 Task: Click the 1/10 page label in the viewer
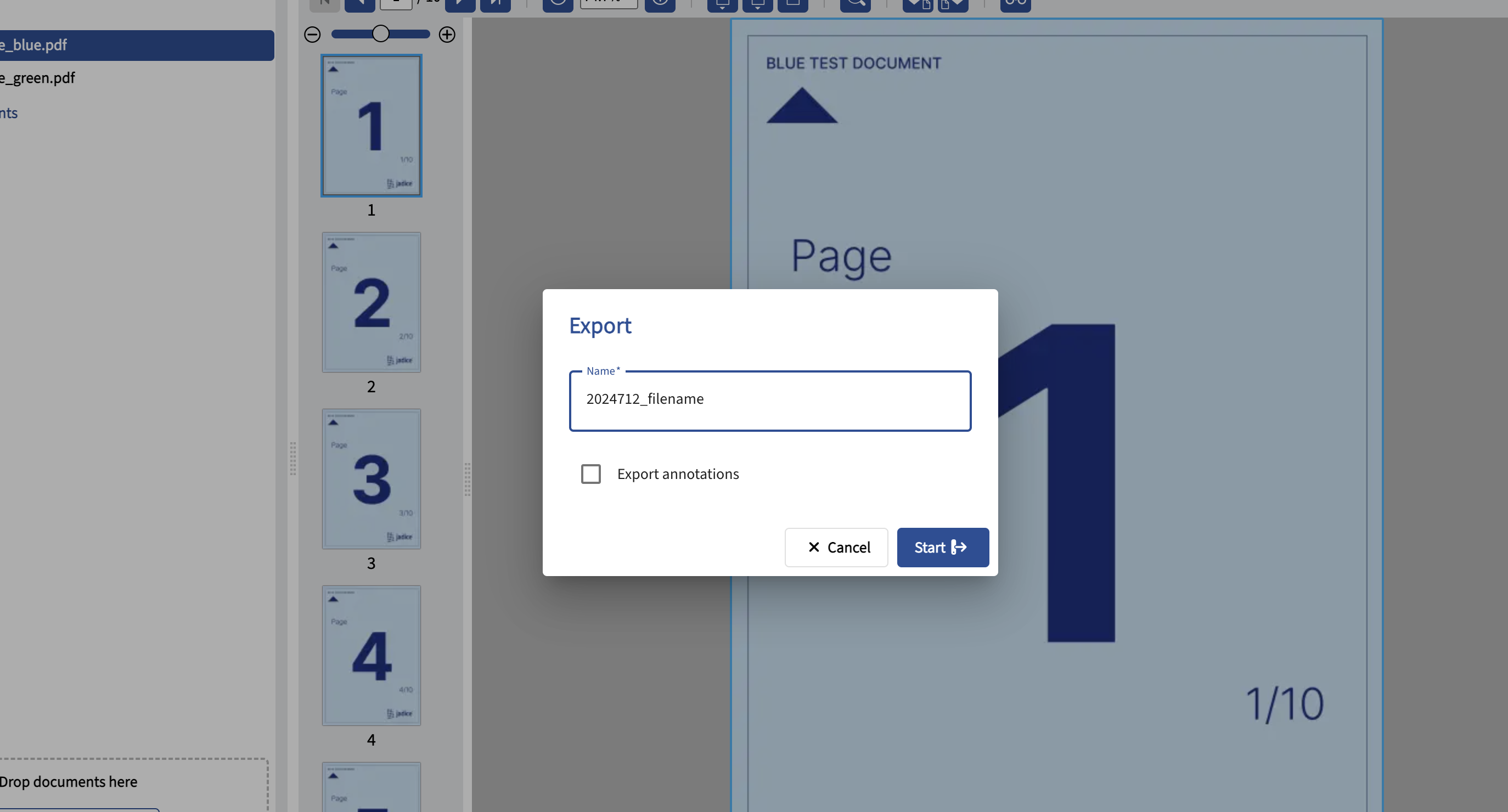pos(1284,704)
